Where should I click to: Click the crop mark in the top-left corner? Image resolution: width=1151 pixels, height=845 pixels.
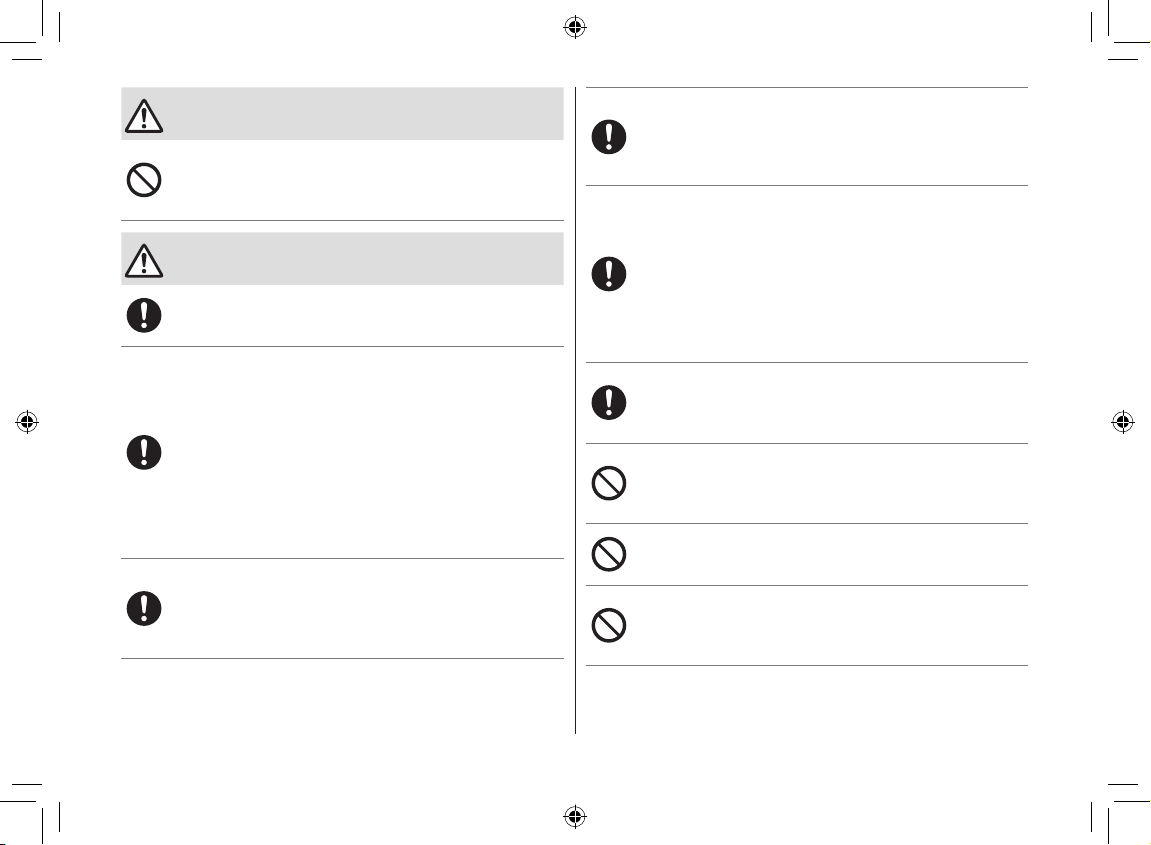[40, 40]
